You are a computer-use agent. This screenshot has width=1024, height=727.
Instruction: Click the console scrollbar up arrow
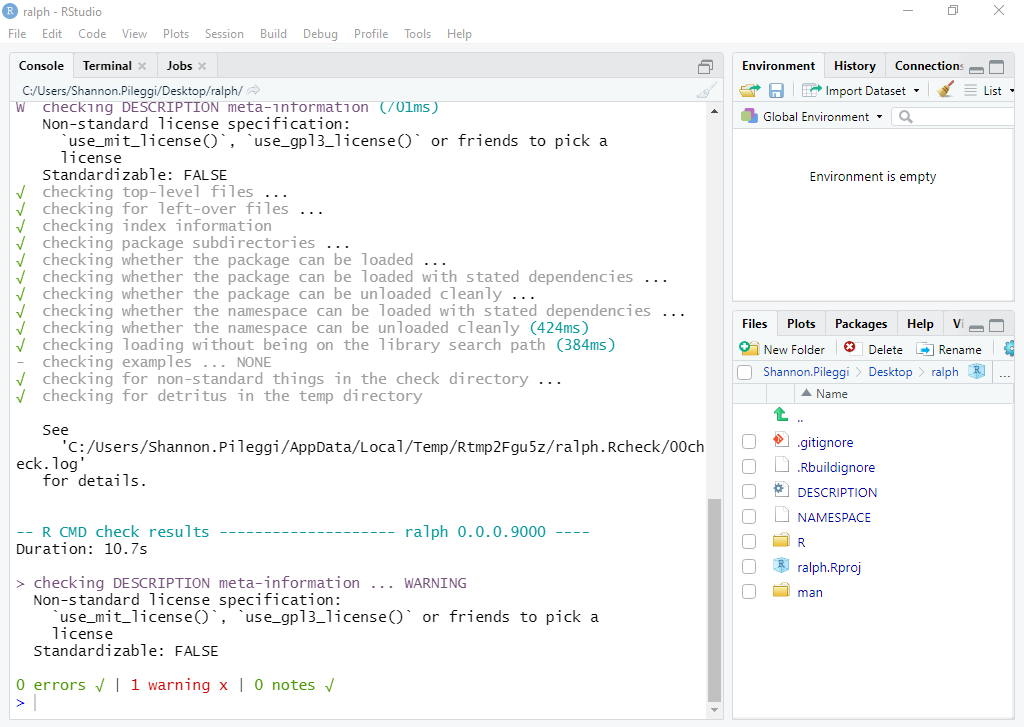pos(714,112)
